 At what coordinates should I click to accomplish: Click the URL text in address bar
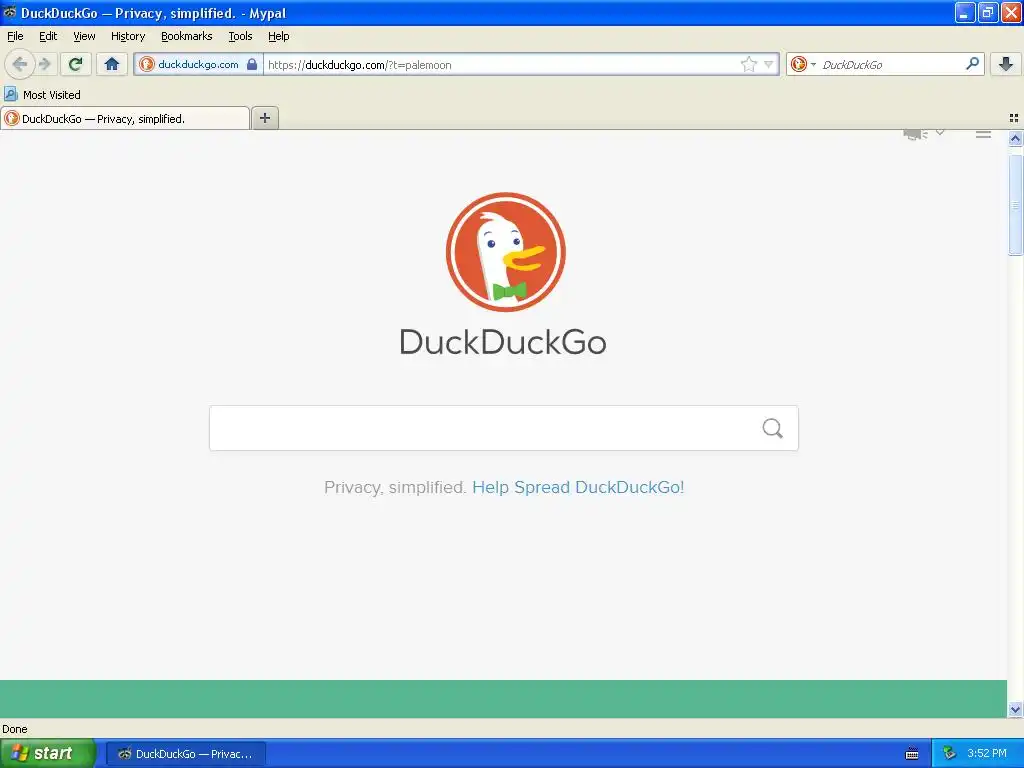coord(360,65)
